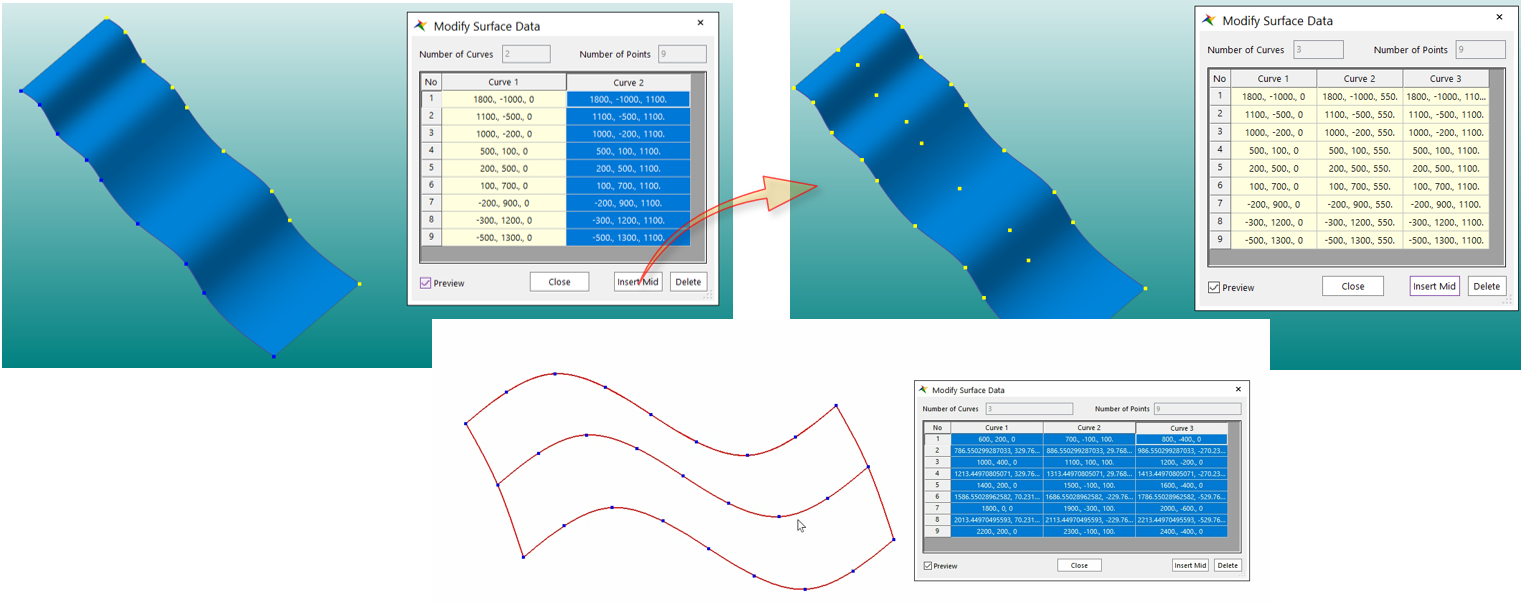1523x603 pixels.
Task: Click app icon in the 2-curve dialog title bar
Action: [421, 26]
